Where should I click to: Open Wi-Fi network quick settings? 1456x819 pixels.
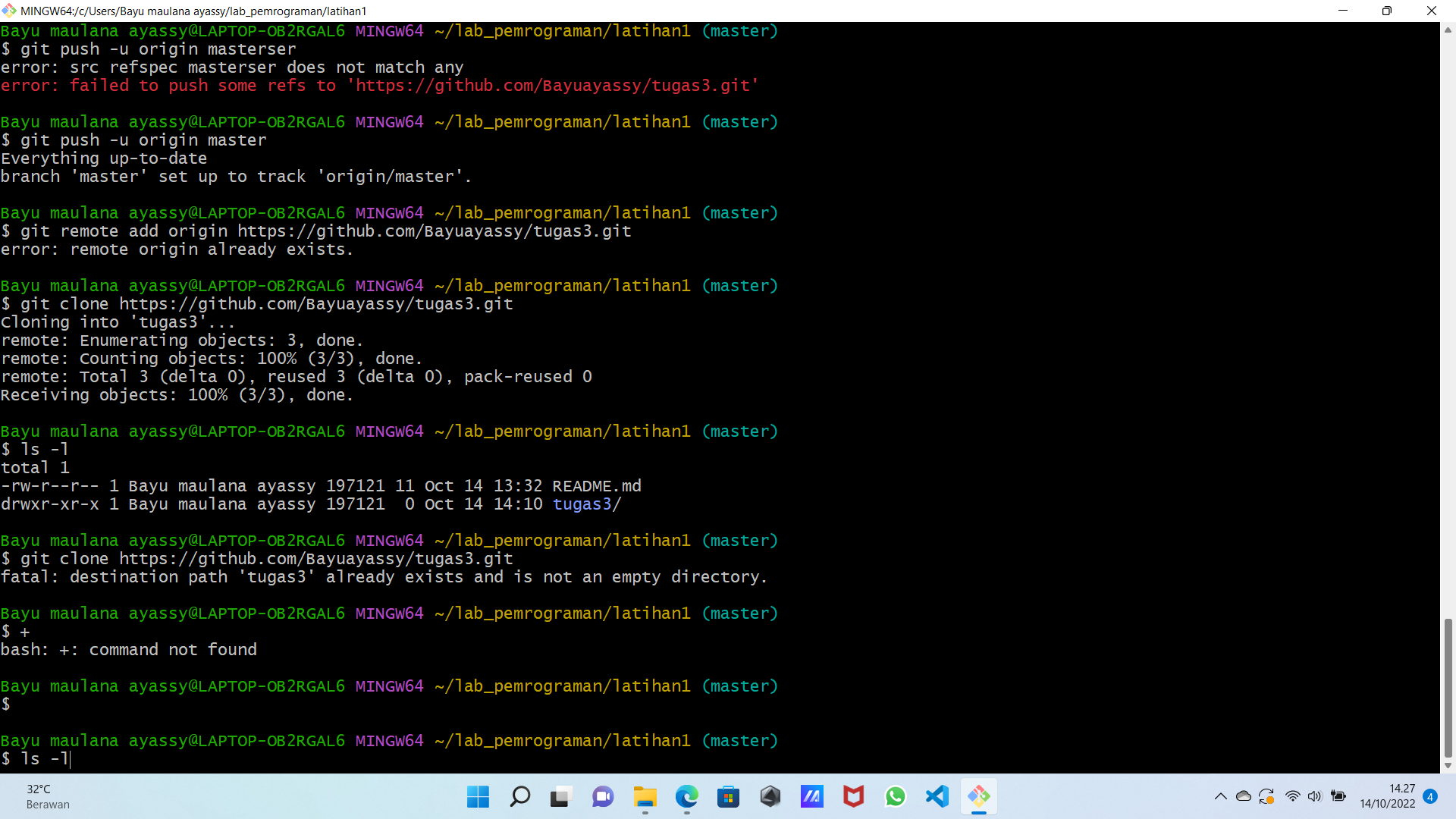(1293, 796)
